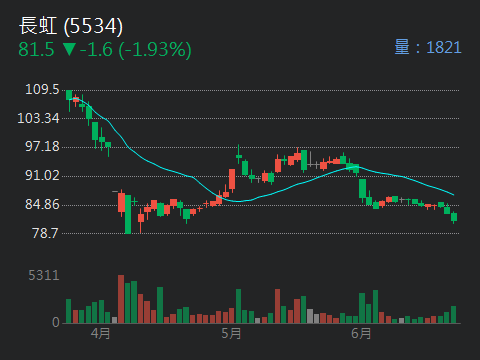The height and width of the screenshot is (360, 480).
Task: Click the 84.86 price axis label
Action: click(x=42, y=204)
